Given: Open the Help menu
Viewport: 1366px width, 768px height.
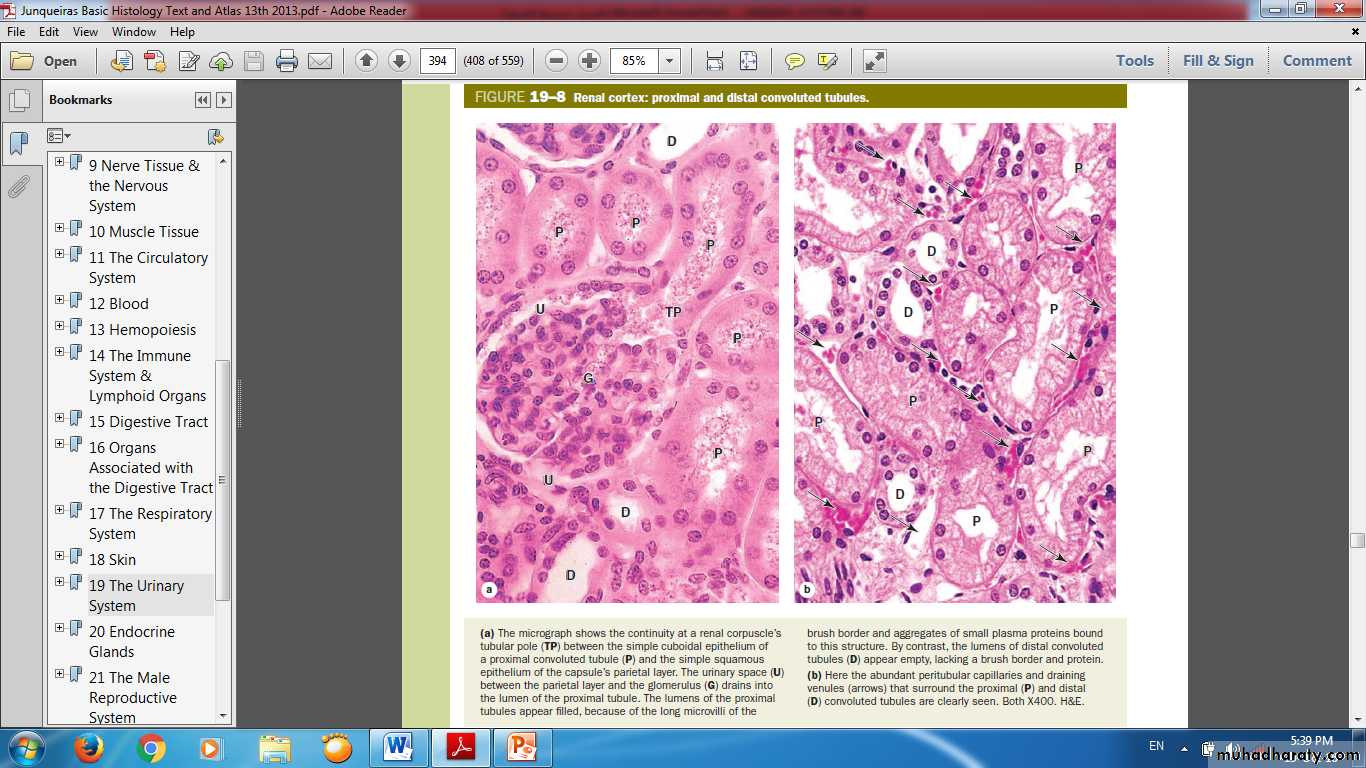Looking at the screenshot, I should [182, 32].
